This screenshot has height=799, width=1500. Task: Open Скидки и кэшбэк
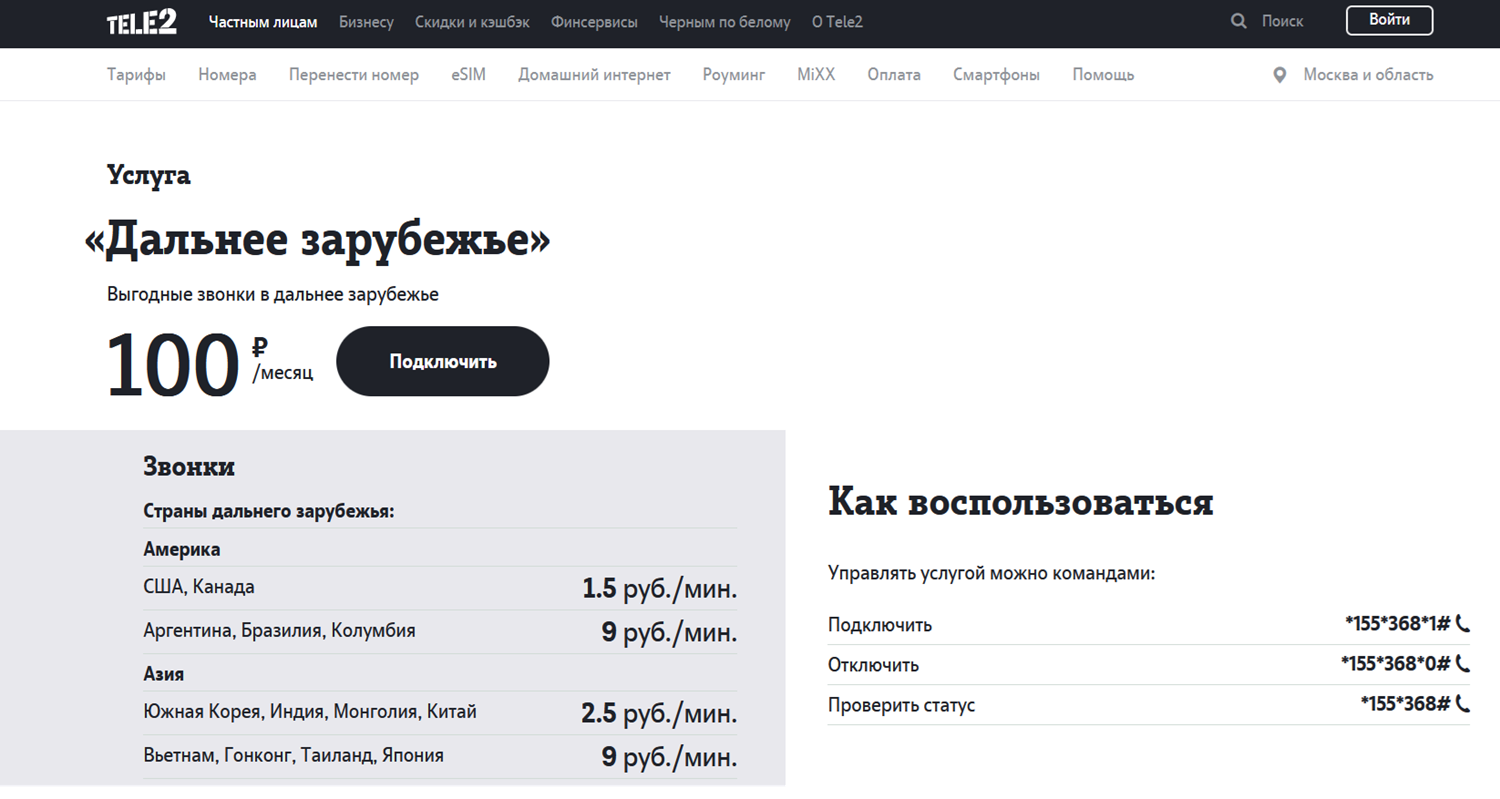pos(472,21)
